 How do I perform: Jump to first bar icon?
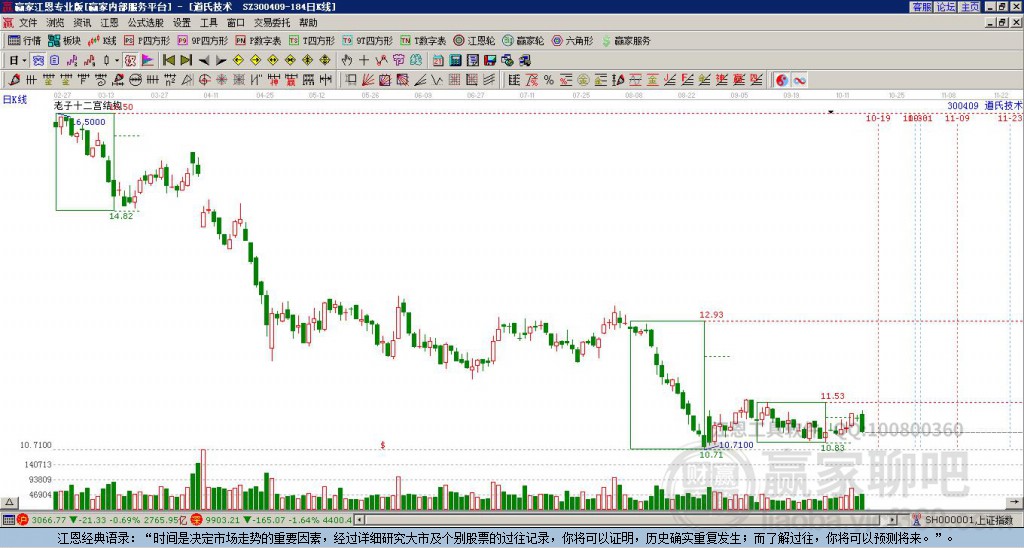pyautogui.click(x=169, y=61)
